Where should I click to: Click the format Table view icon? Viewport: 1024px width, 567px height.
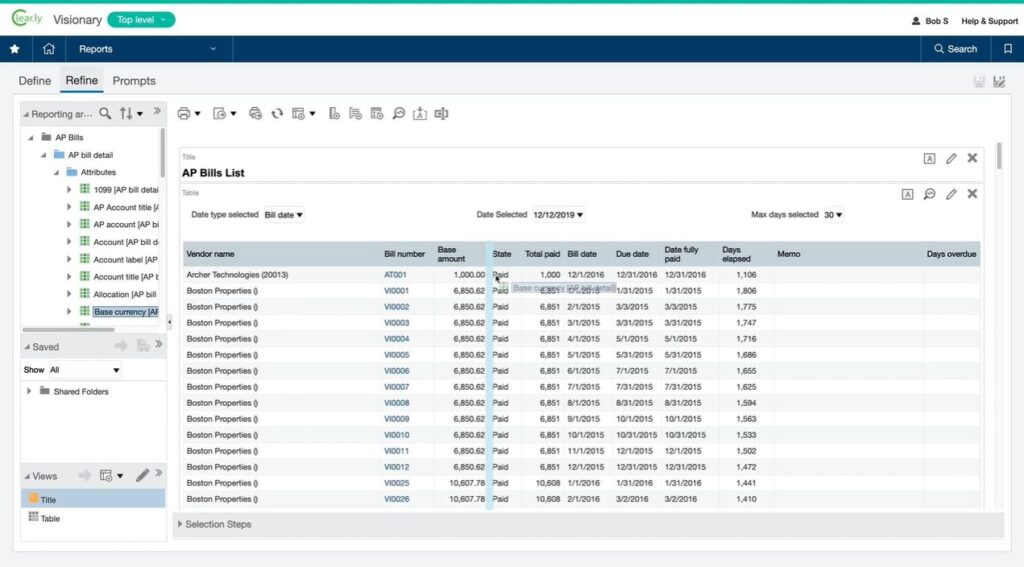click(x=908, y=194)
